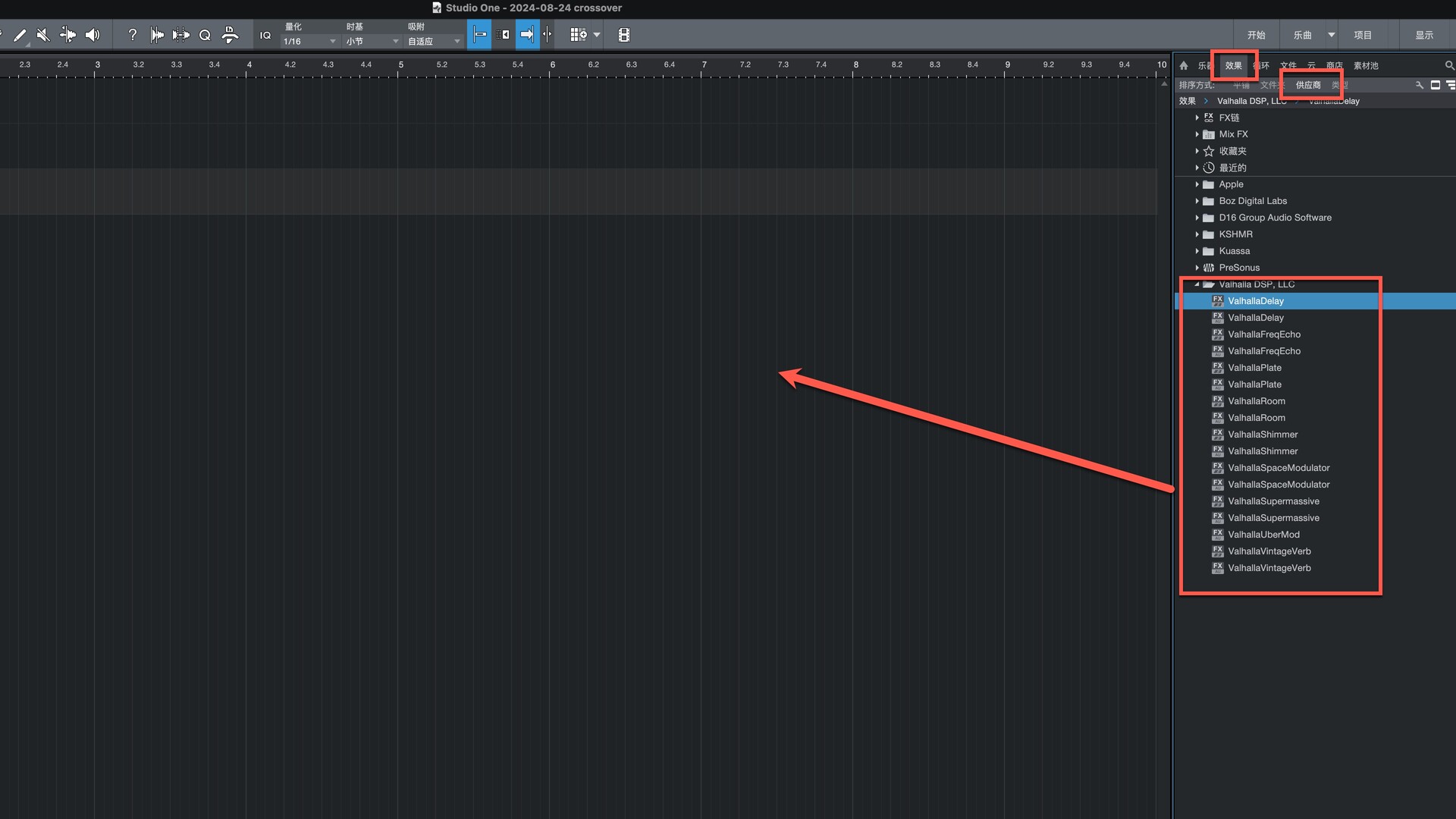Expand the PreSonus folder
1456x819 pixels.
click(1197, 268)
